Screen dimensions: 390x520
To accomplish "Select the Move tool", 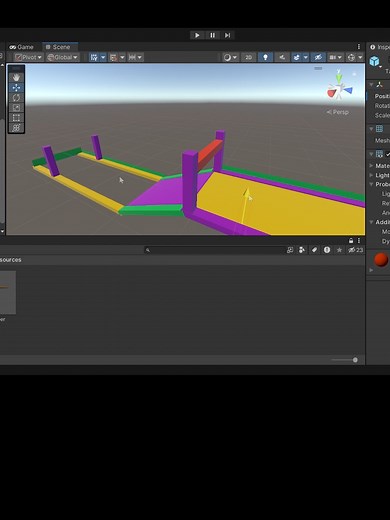I will 16,88.
